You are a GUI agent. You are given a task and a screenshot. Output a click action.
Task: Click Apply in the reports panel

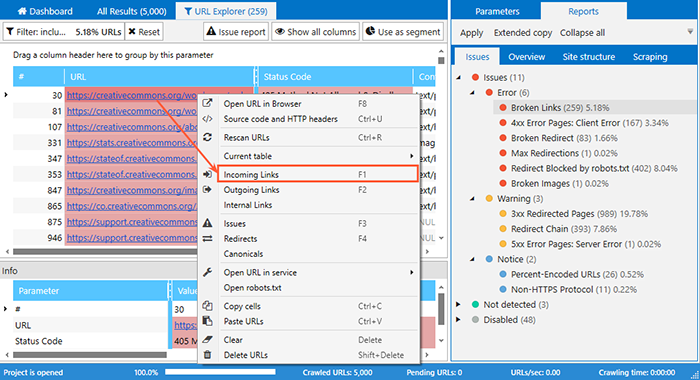pos(471,33)
